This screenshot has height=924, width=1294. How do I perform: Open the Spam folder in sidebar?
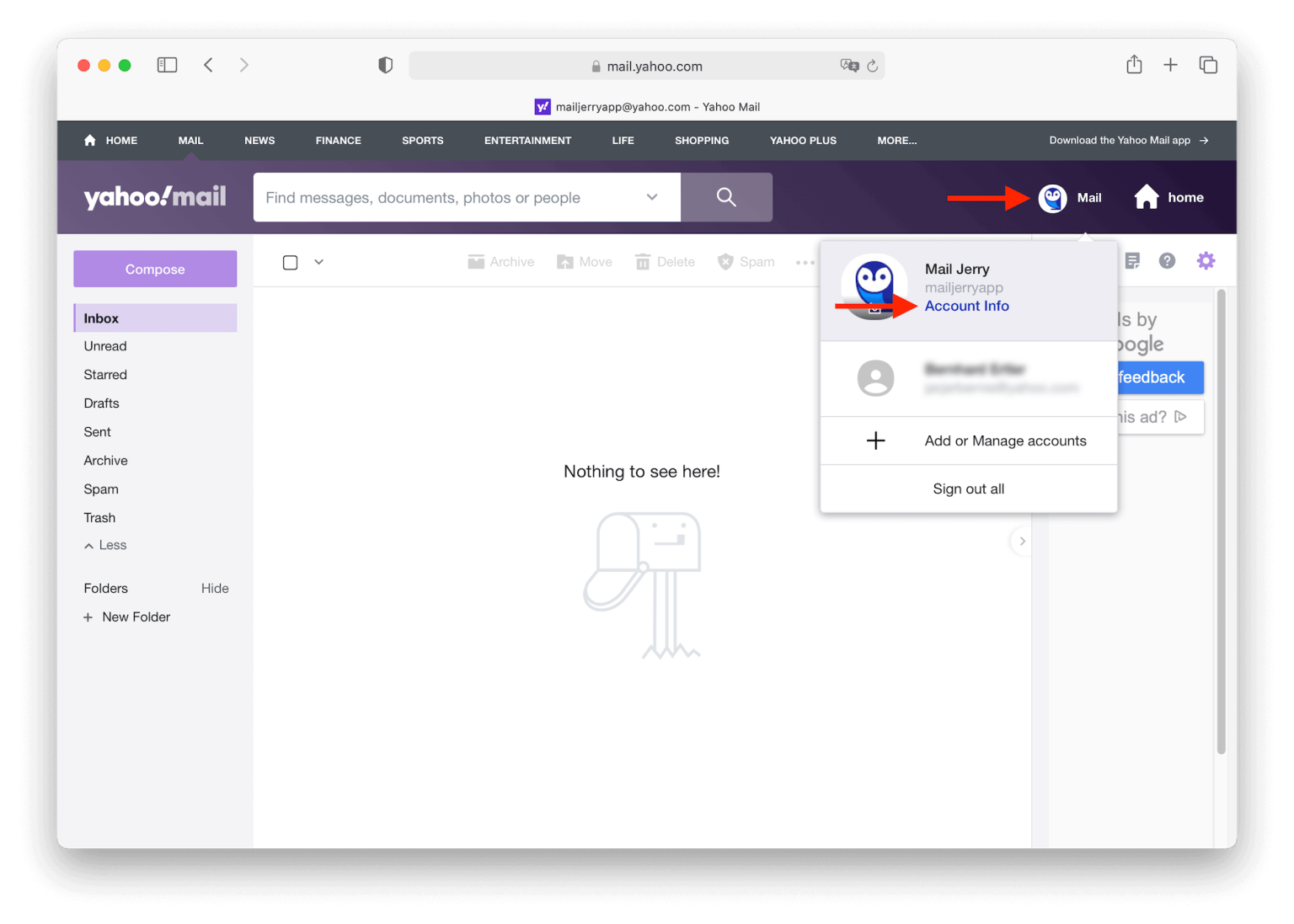click(x=101, y=489)
